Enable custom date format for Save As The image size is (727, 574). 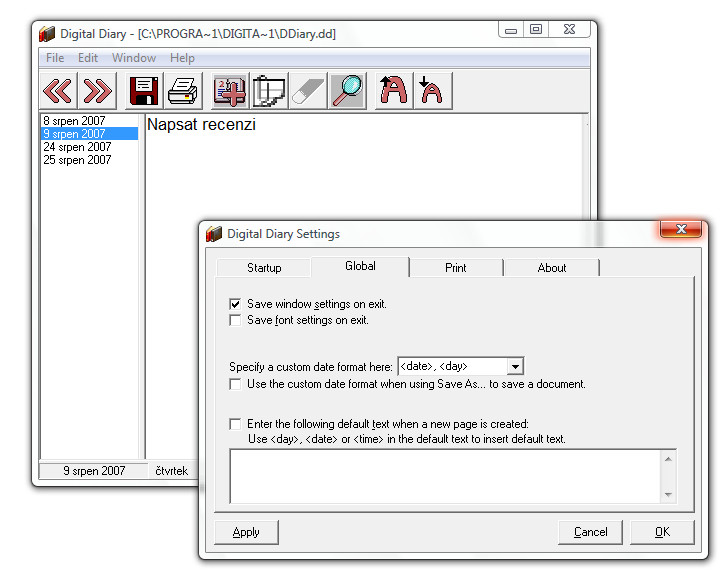[235, 384]
